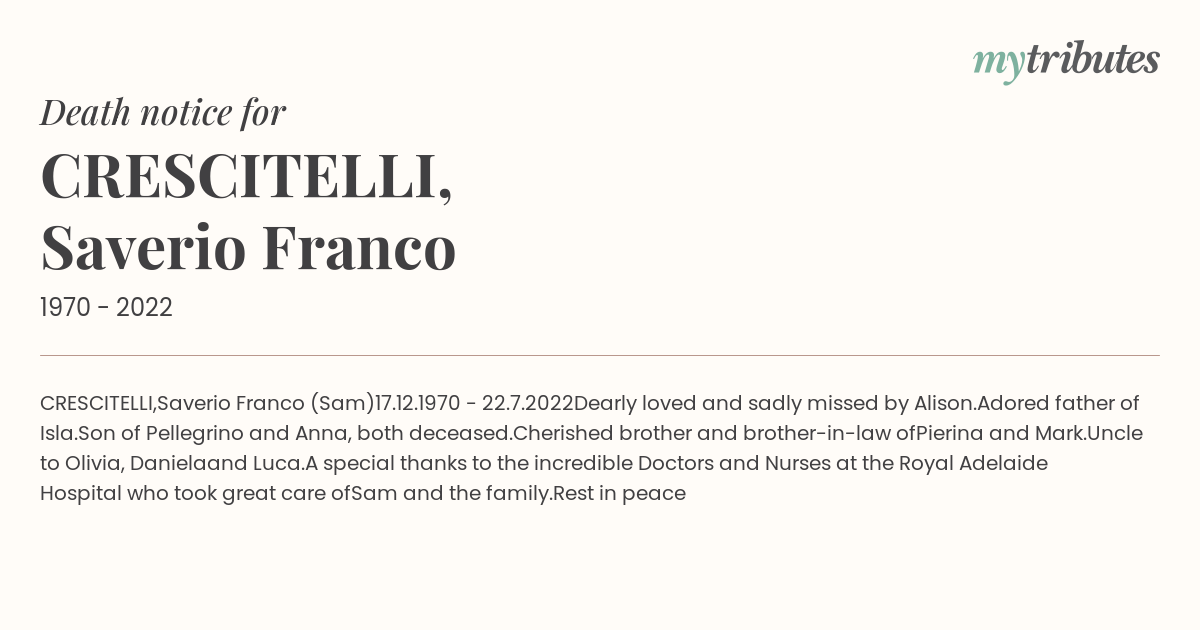
Task: Click the "Adored father of" phrase
Action: pyautogui.click(x=1058, y=404)
